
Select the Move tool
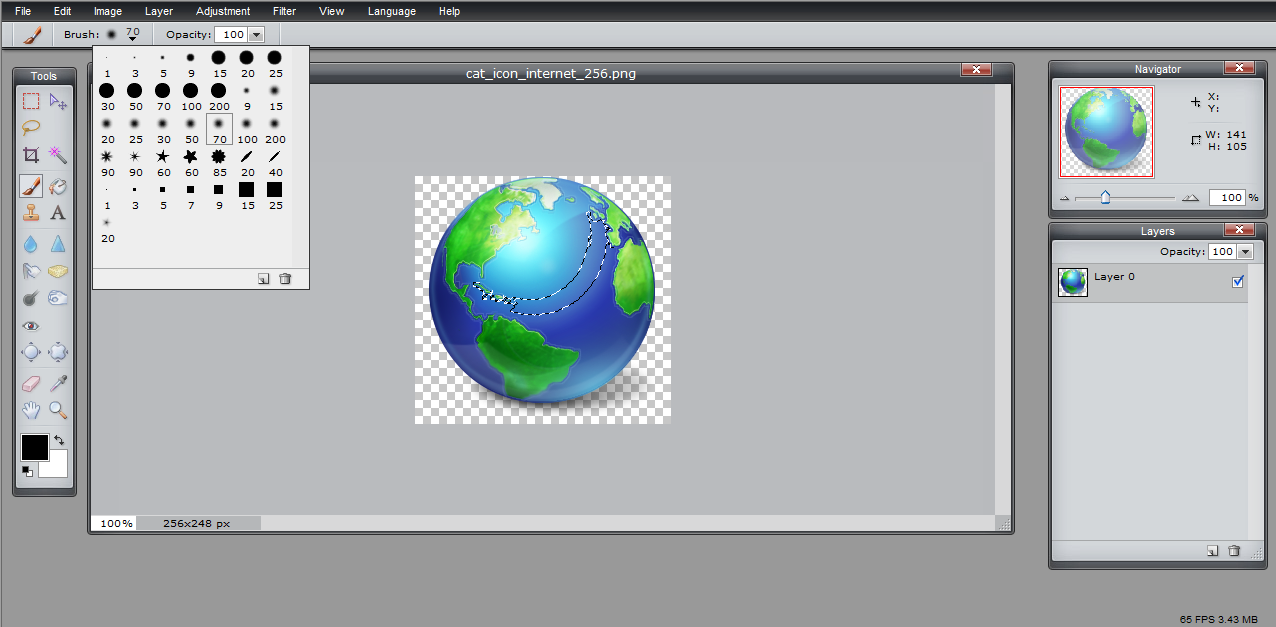coord(58,101)
